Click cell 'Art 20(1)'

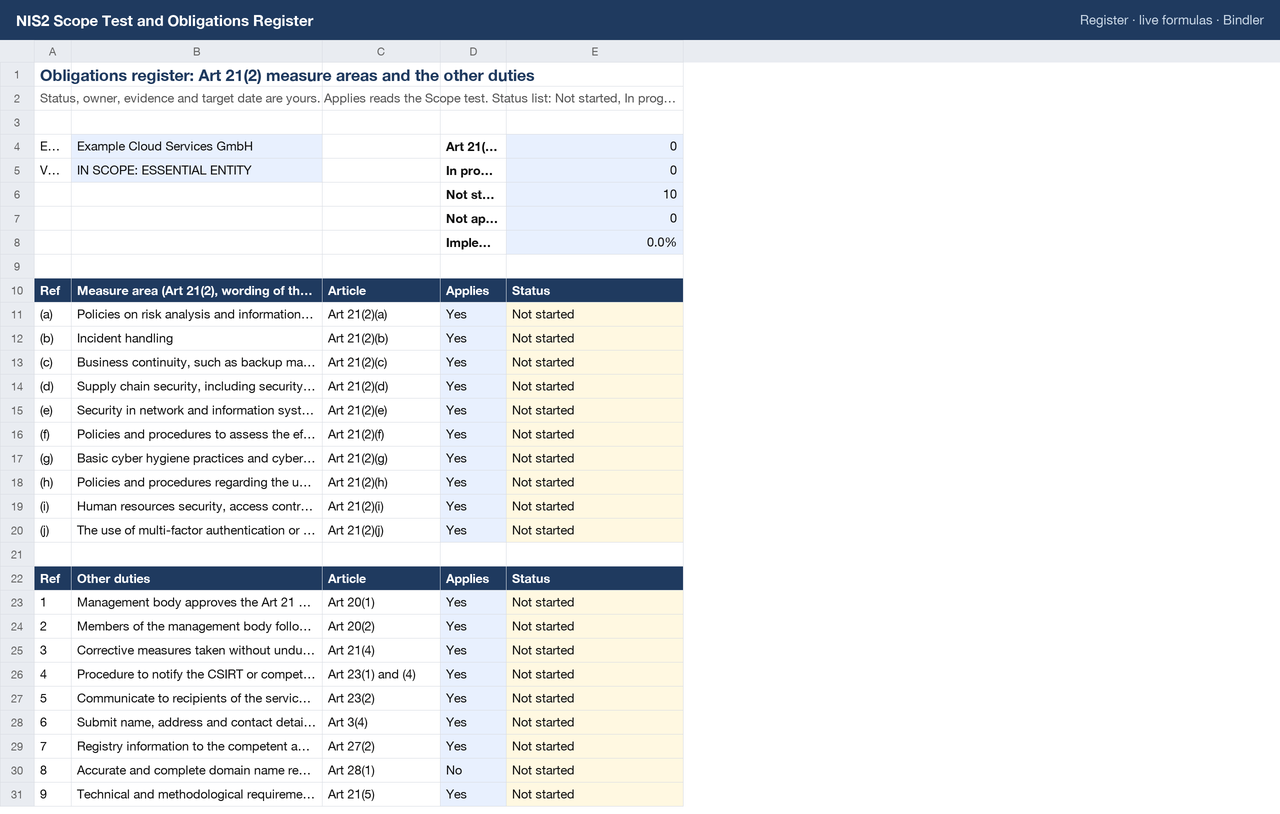pyautogui.click(x=381, y=603)
